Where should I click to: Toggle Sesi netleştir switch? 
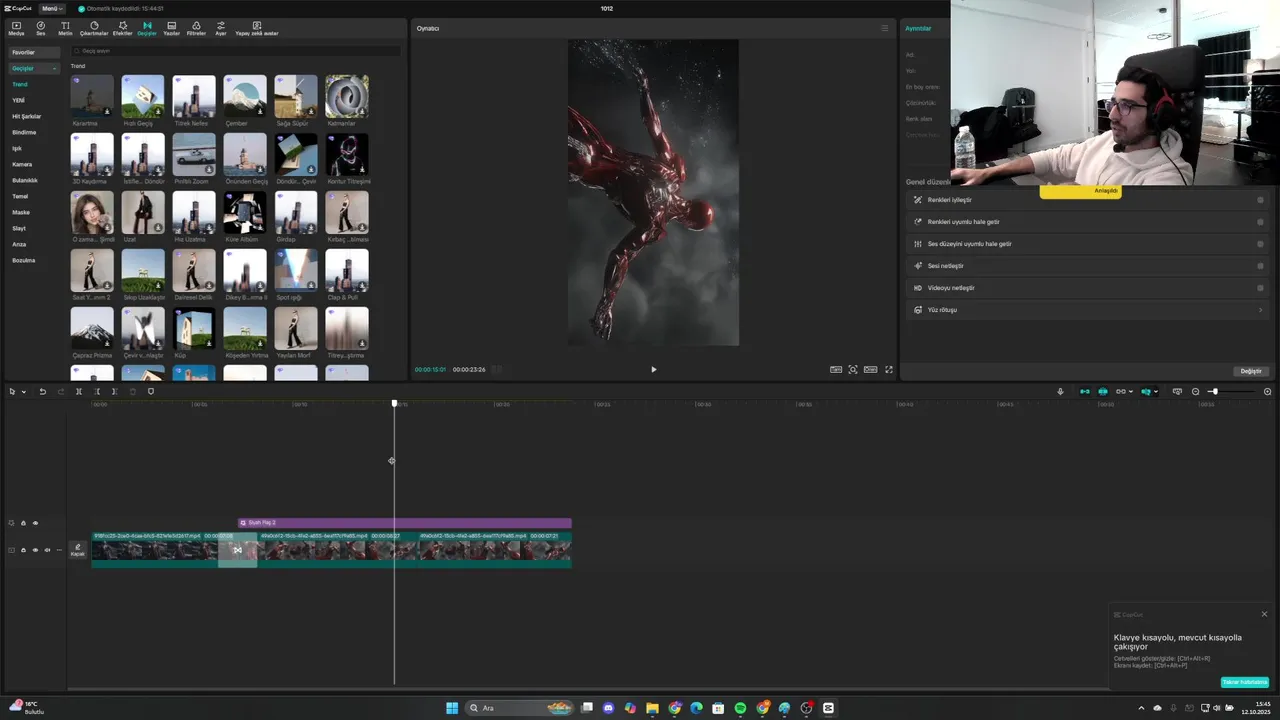tap(1260, 266)
